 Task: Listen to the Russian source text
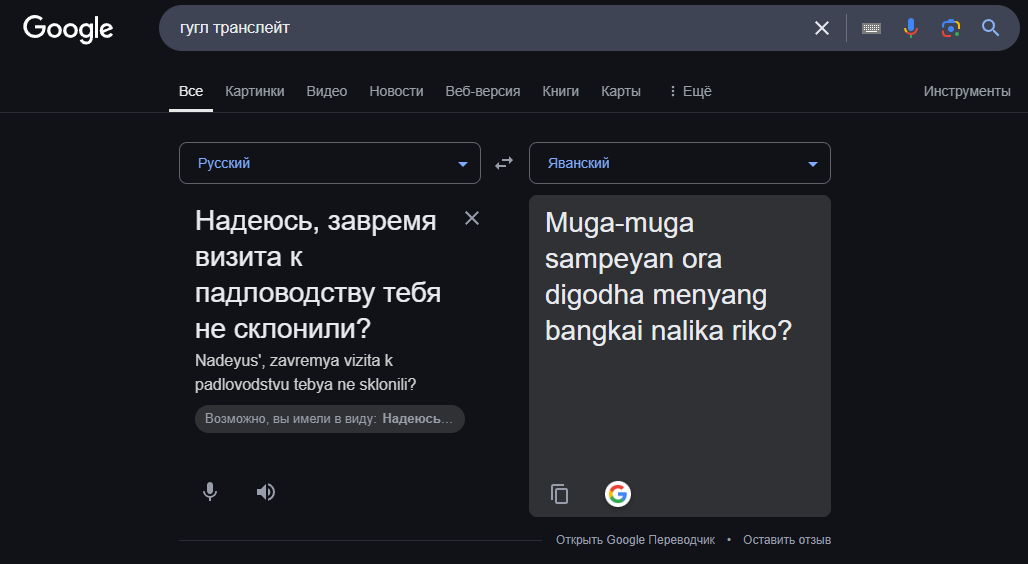tap(266, 492)
